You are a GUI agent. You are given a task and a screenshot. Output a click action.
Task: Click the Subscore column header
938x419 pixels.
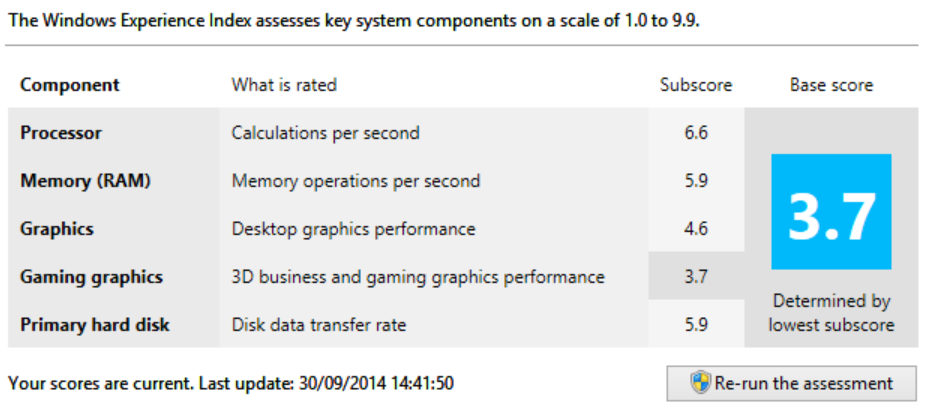coord(696,85)
